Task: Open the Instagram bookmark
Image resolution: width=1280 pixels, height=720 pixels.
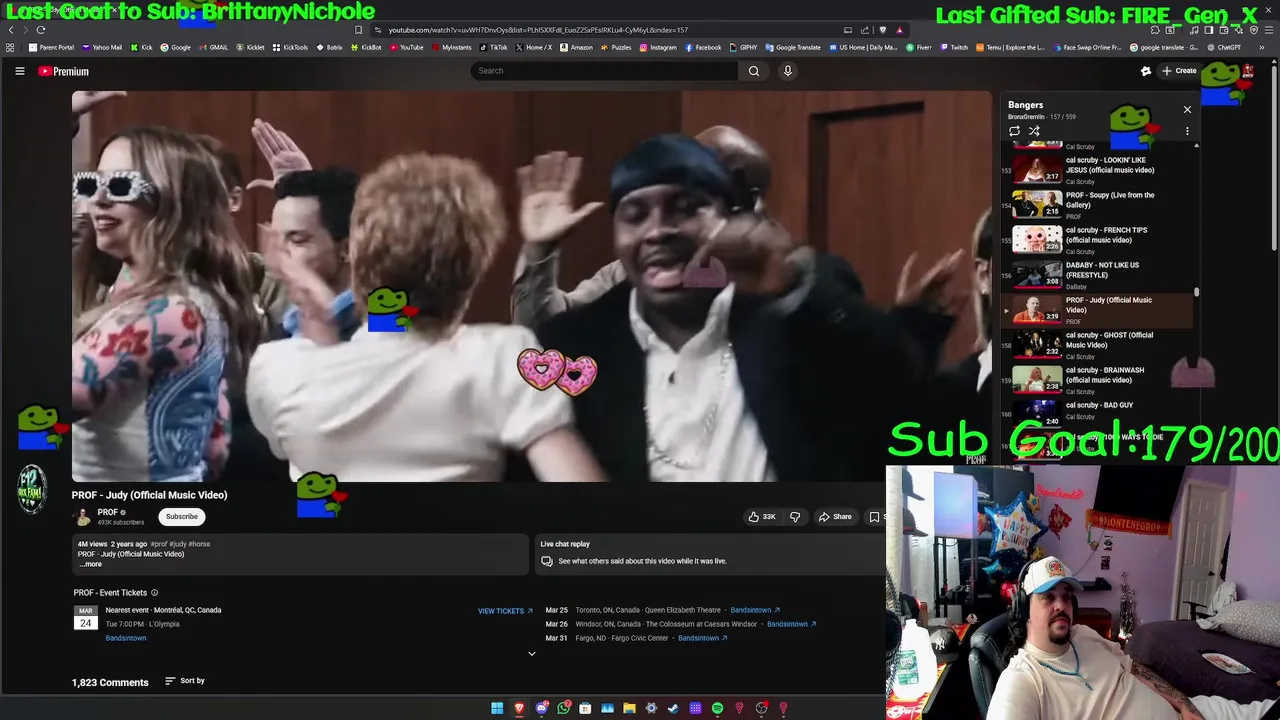Action: pyautogui.click(x=657, y=47)
